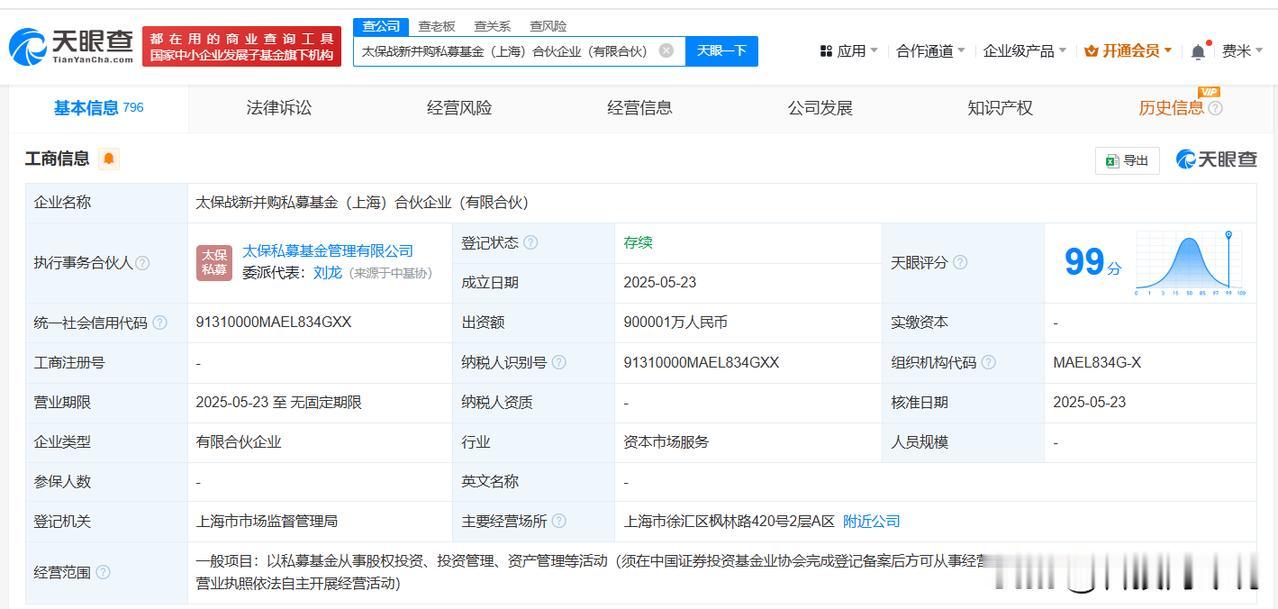Image resolution: width=1278 pixels, height=609 pixels.
Task: Switch to the 经营信息 tab
Action: [x=640, y=108]
